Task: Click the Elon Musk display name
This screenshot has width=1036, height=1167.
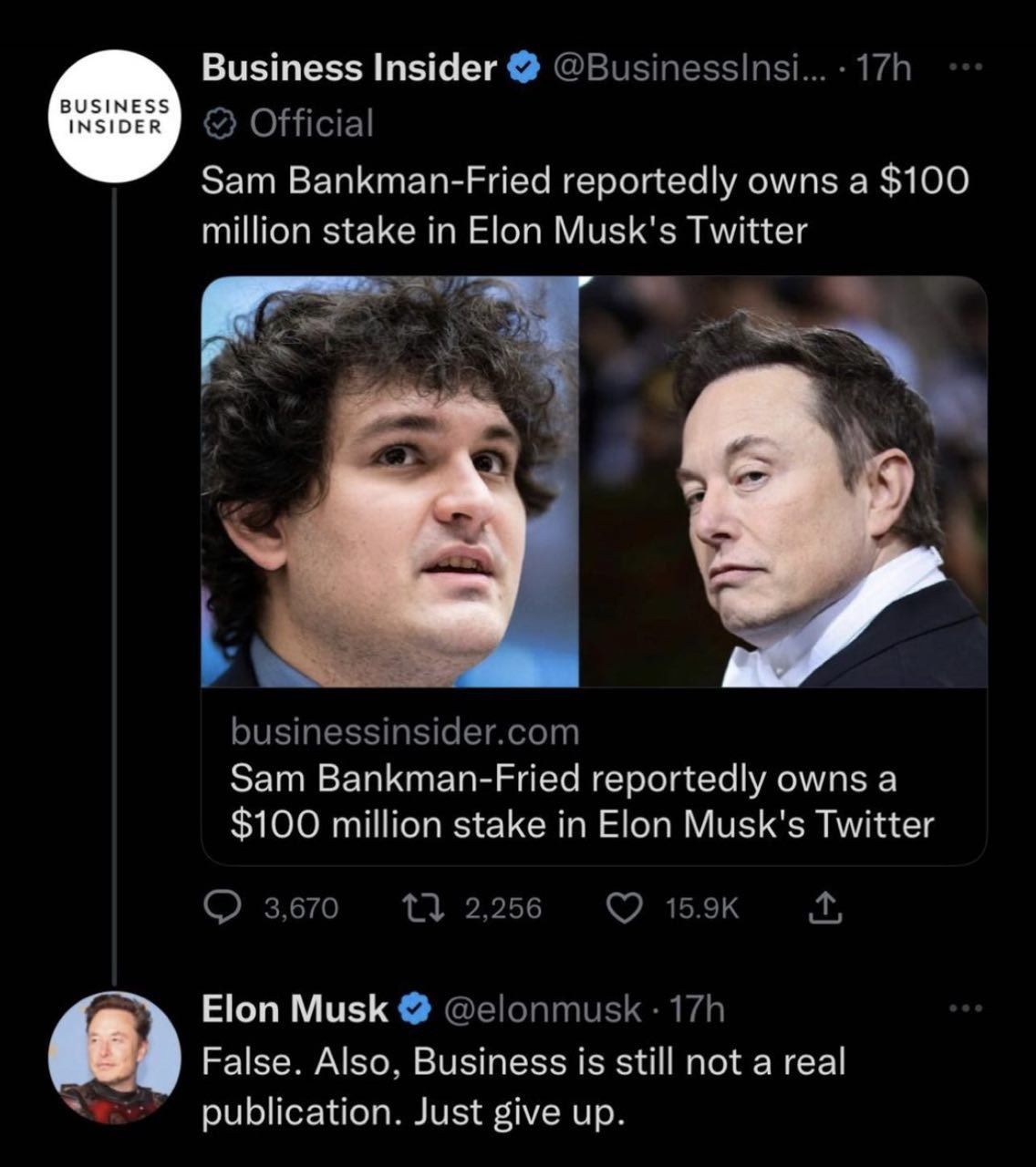Action: (x=294, y=1009)
